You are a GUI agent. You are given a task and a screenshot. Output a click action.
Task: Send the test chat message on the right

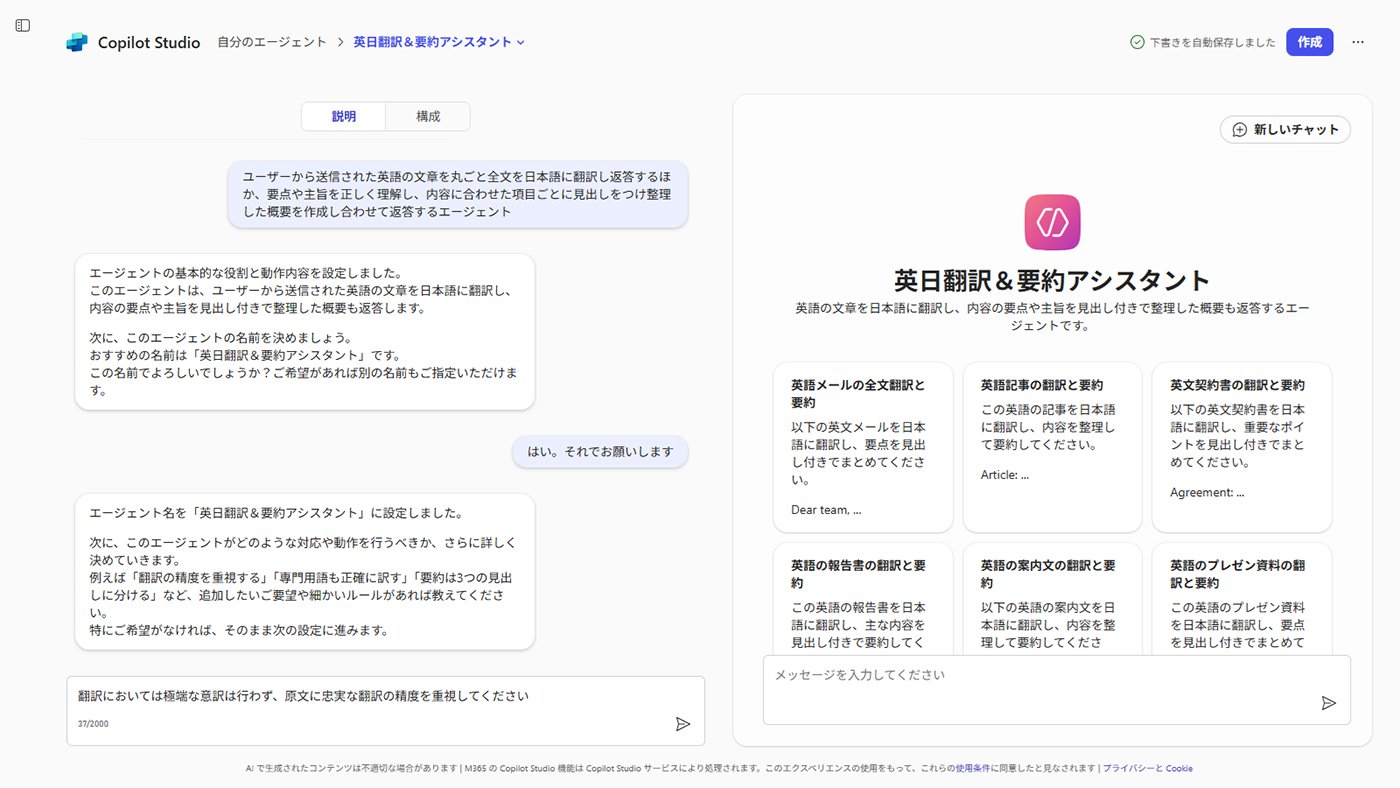pos(1328,703)
